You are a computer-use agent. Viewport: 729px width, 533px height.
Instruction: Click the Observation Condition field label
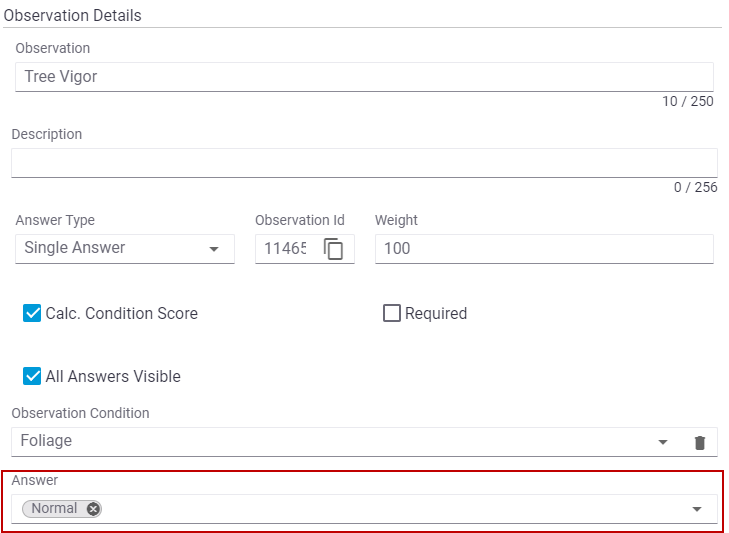coord(80,413)
